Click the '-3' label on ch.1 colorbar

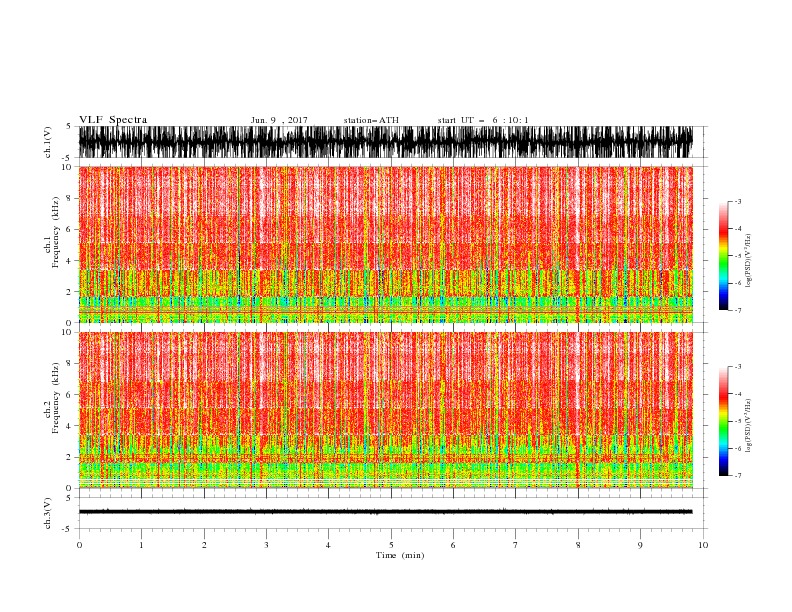click(x=737, y=201)
